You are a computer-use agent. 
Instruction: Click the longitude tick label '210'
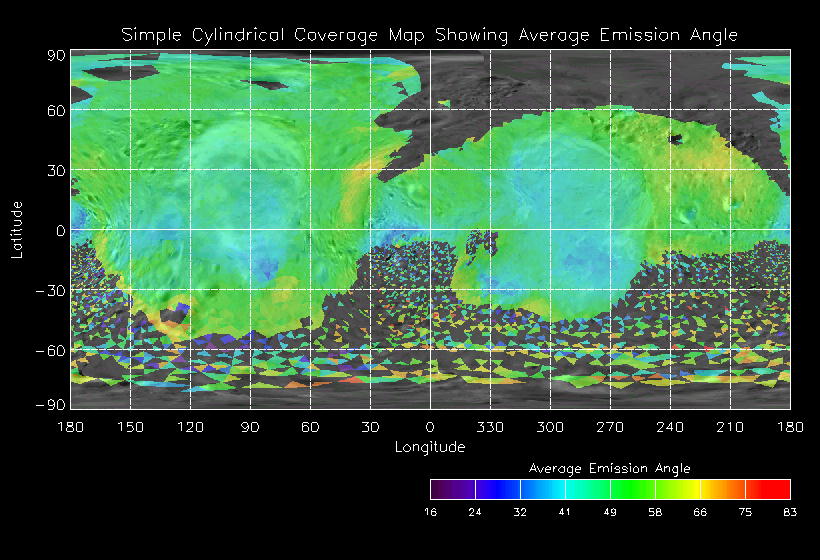coord(730,427)
